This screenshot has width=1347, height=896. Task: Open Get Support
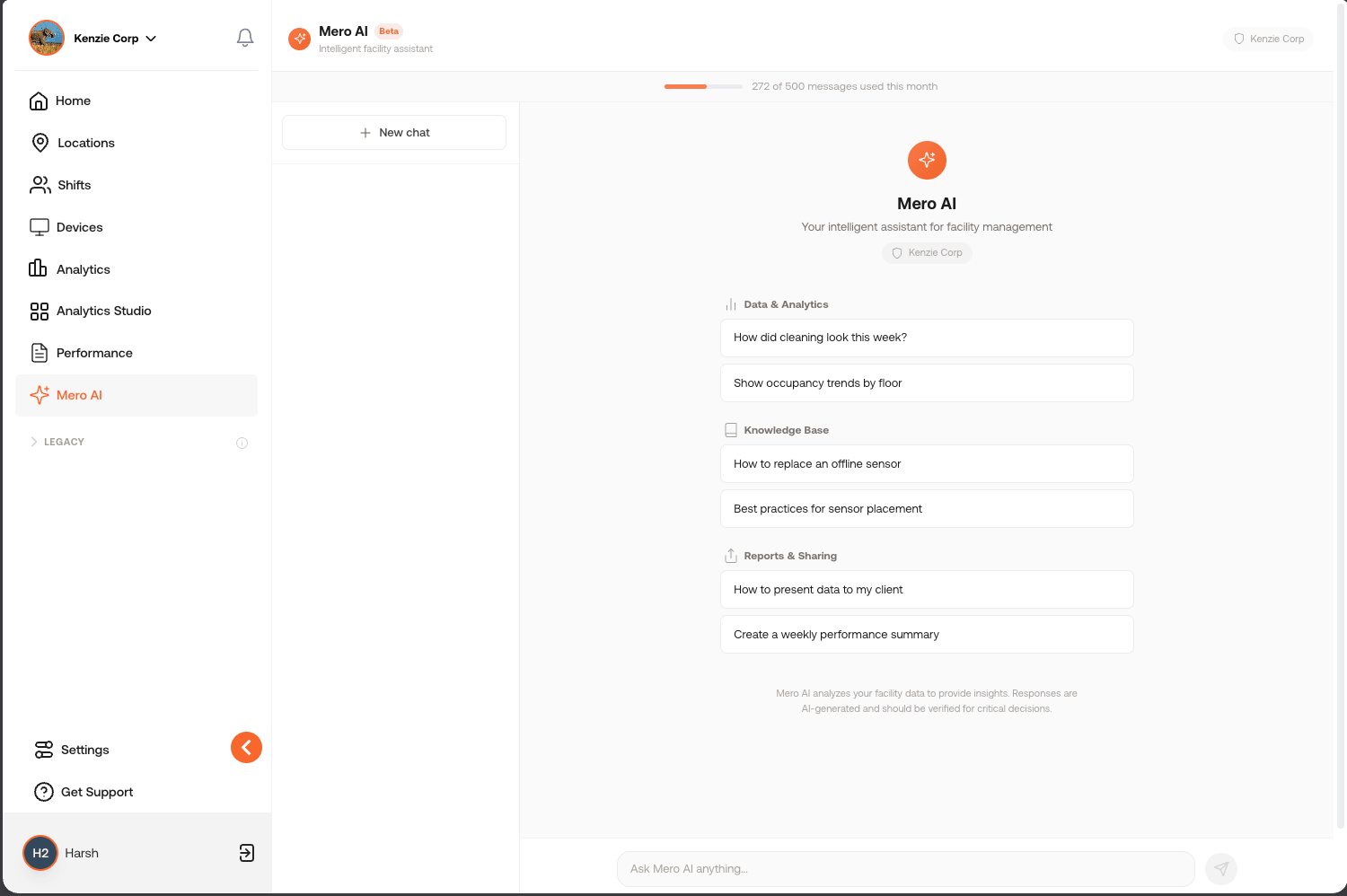(x=84, y=792)
